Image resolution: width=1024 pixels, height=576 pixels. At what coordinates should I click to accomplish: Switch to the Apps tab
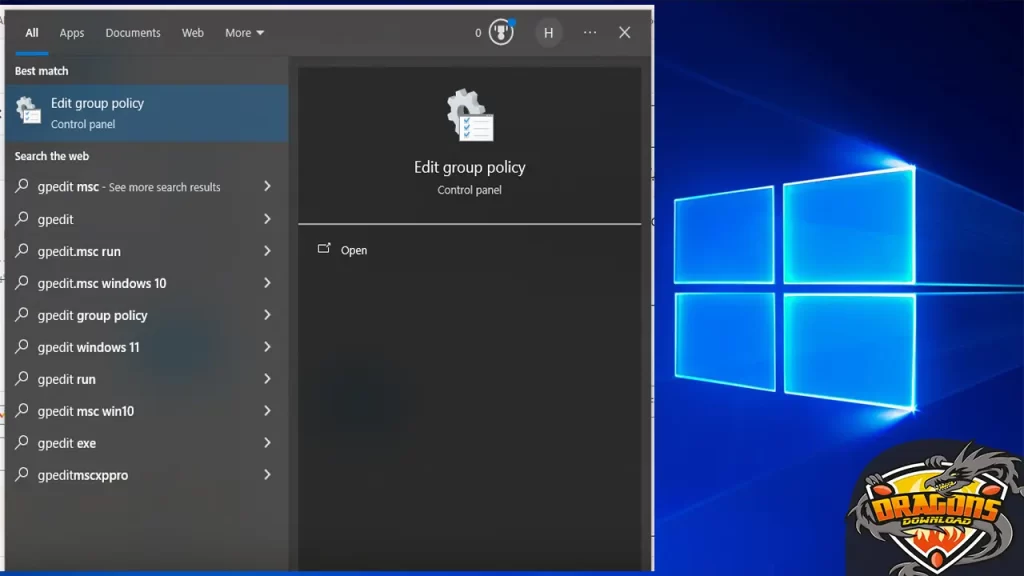coord(71,32)
